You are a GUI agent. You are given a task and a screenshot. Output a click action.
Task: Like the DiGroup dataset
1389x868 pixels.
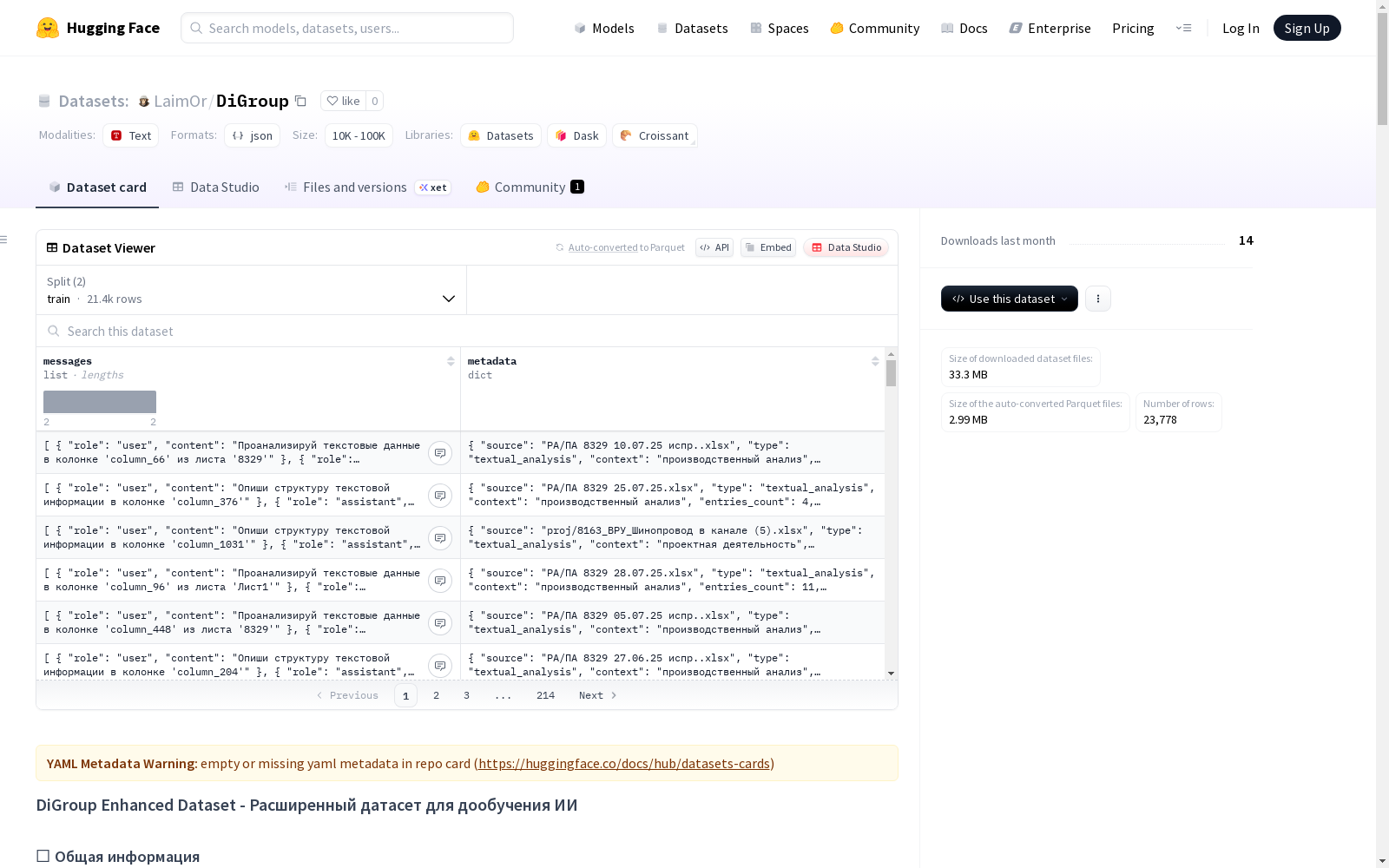[x=344, y=101]
